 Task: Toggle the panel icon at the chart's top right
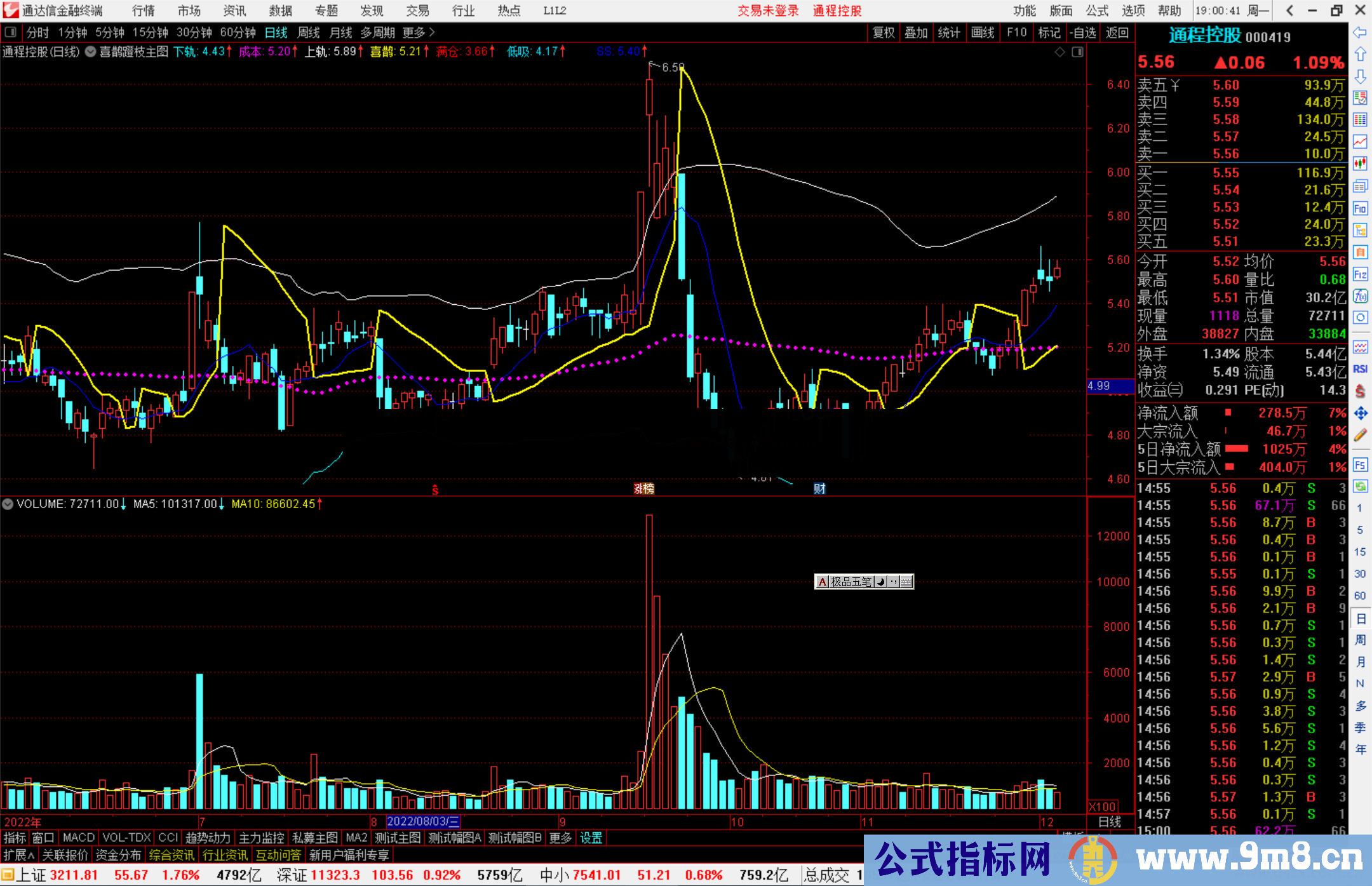(x=1077, y=52)
